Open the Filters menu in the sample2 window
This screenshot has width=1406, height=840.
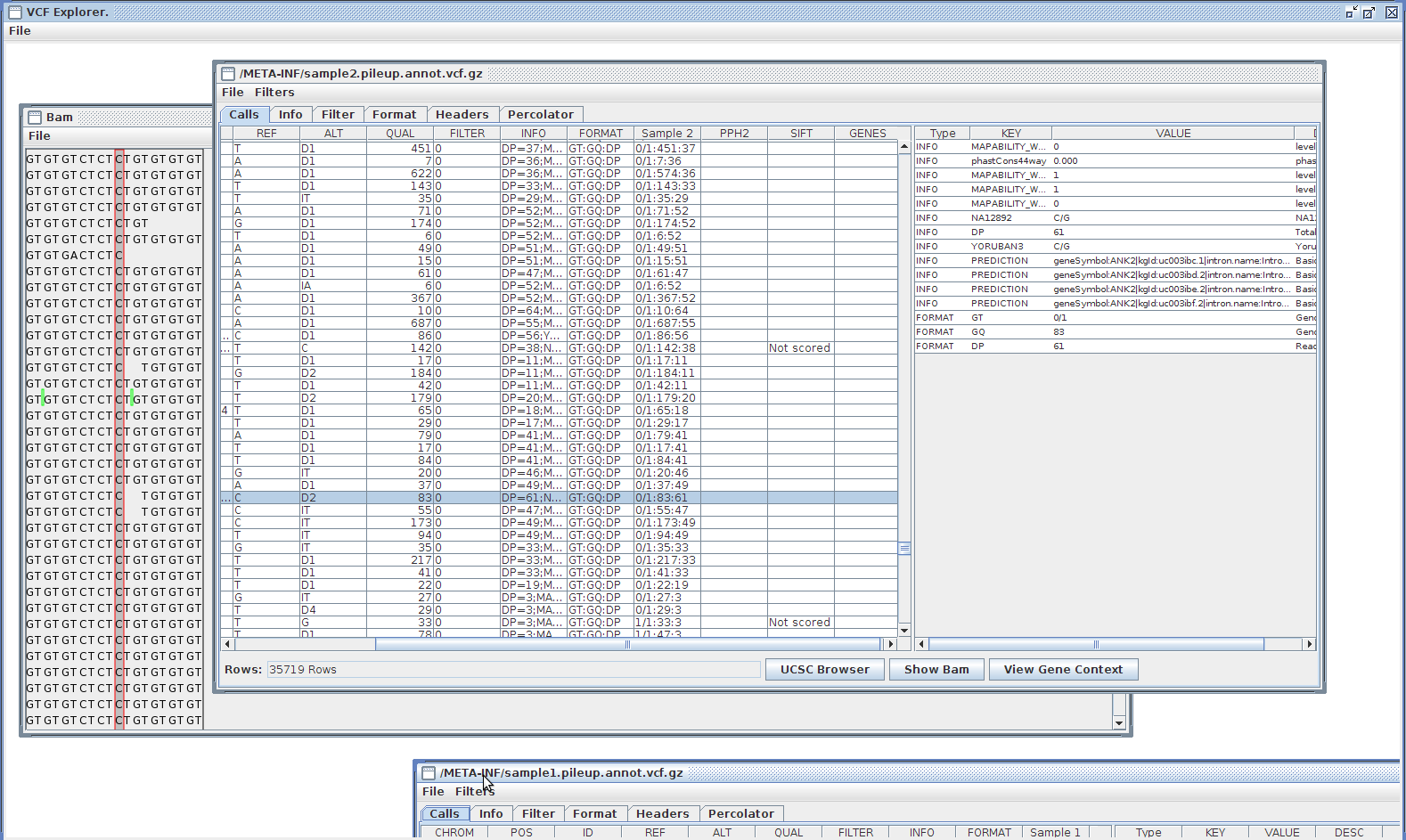tap(274, 93)
